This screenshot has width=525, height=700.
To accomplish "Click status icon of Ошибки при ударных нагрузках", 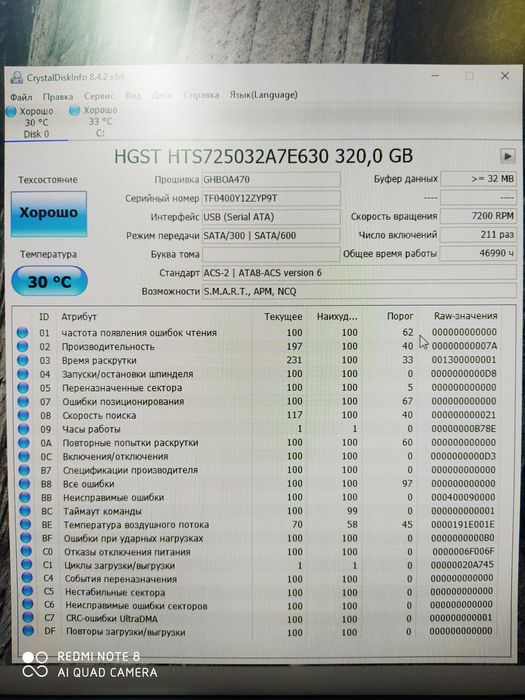I will [x=26, y=538].
